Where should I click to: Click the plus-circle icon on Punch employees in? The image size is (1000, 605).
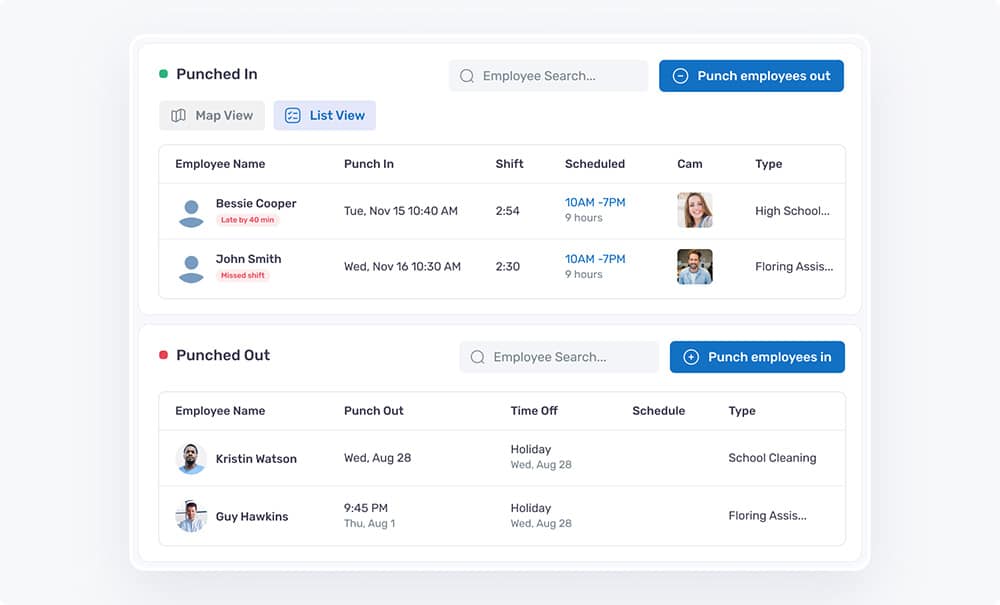point(691,357)
